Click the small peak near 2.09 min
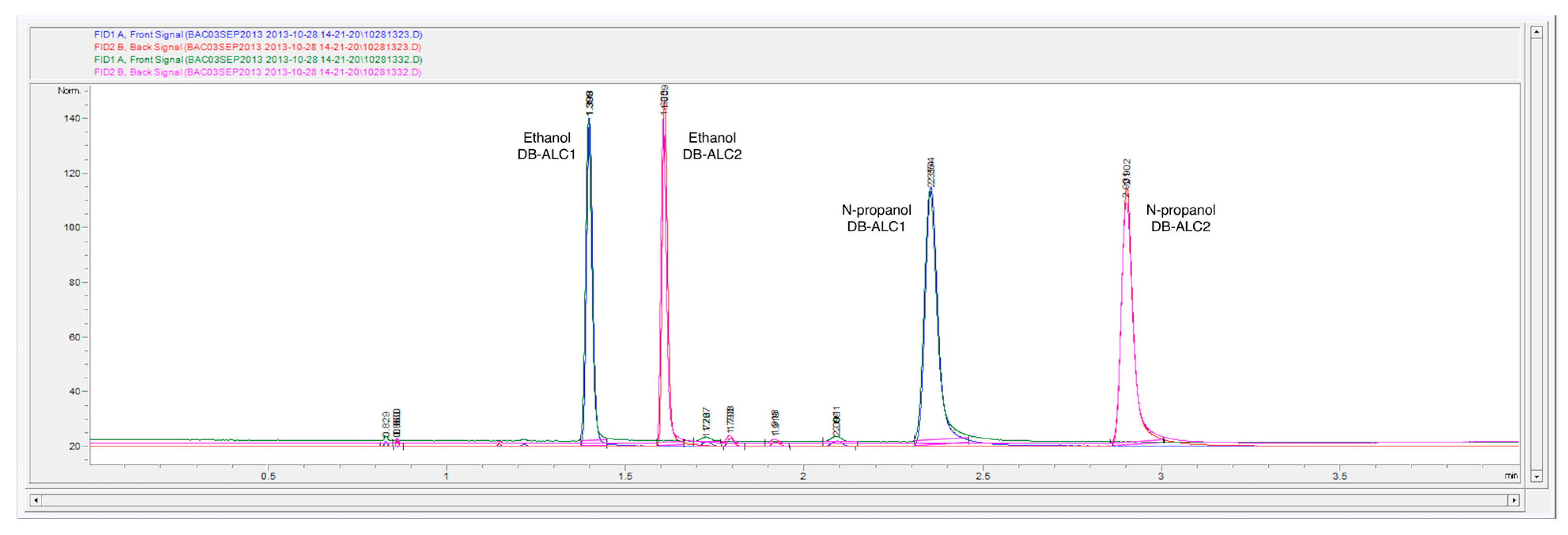This screenshot has height=535, width=1568. (x=836, y=438)
